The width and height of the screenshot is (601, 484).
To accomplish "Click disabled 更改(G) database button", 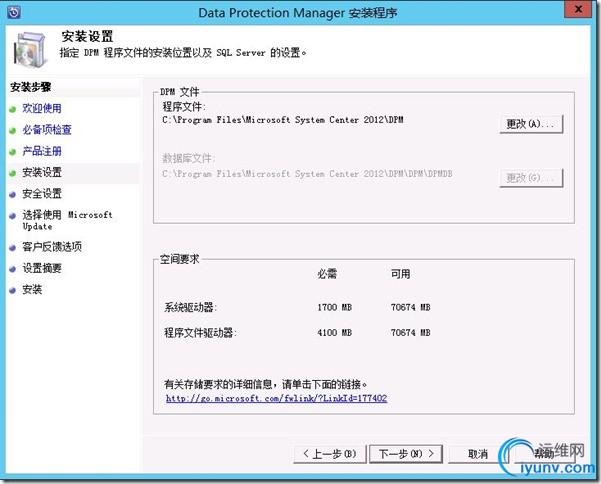I will (531, 178).
